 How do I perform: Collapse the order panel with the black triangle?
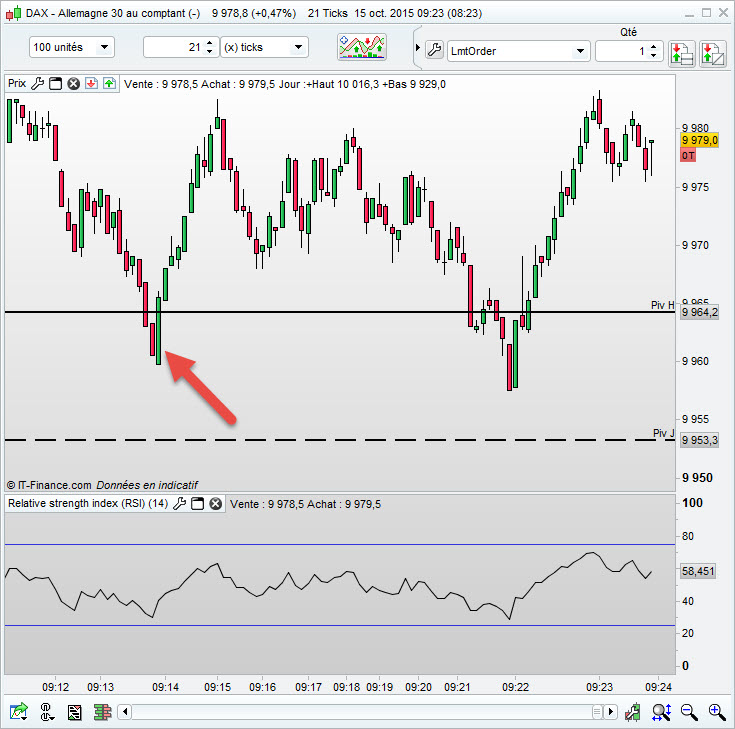pos(418,47)
